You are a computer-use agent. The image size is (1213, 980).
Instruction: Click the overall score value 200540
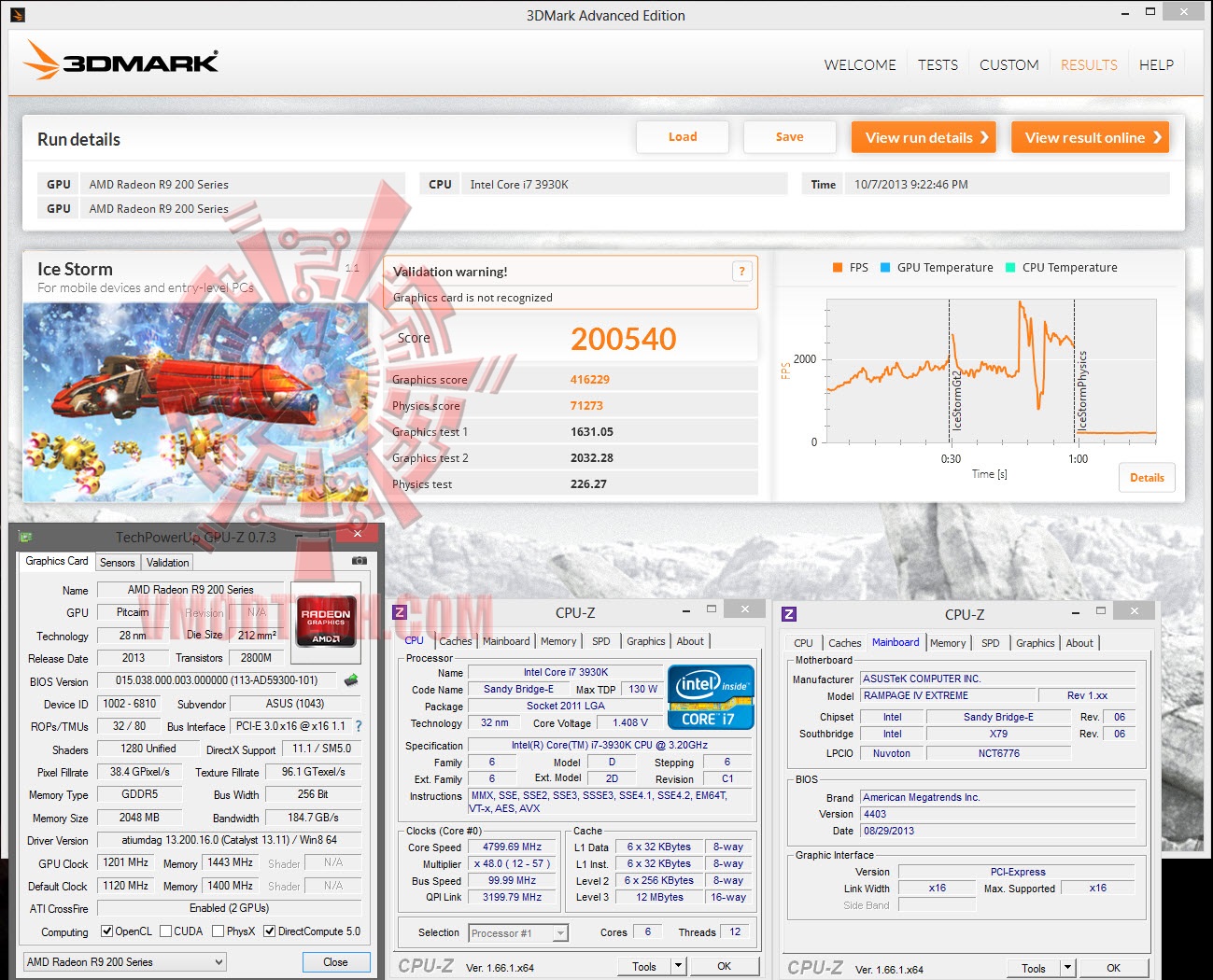[624, 339]
